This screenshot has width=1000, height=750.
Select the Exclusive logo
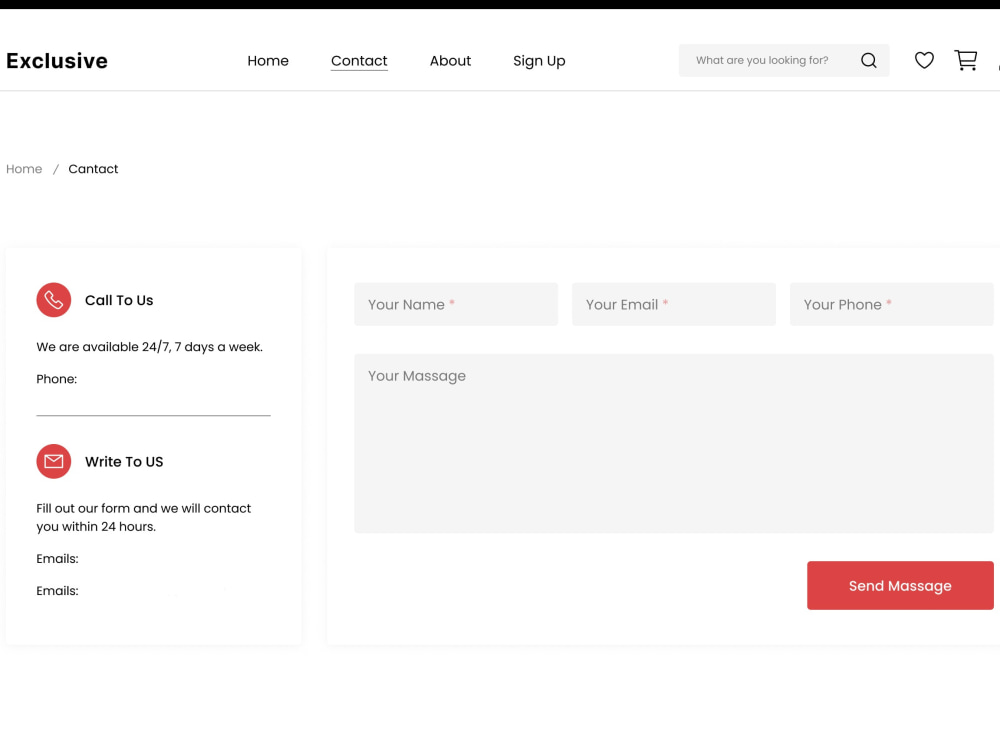pos(57,60)
